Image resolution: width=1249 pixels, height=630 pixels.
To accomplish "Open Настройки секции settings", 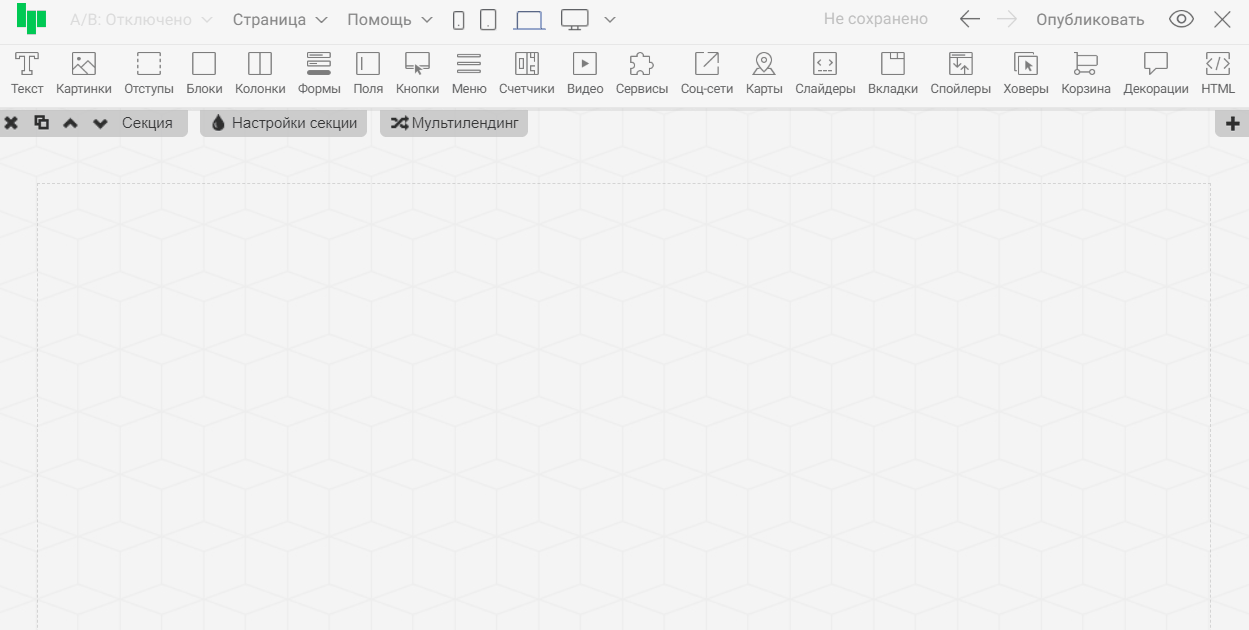I will [284, 123].
